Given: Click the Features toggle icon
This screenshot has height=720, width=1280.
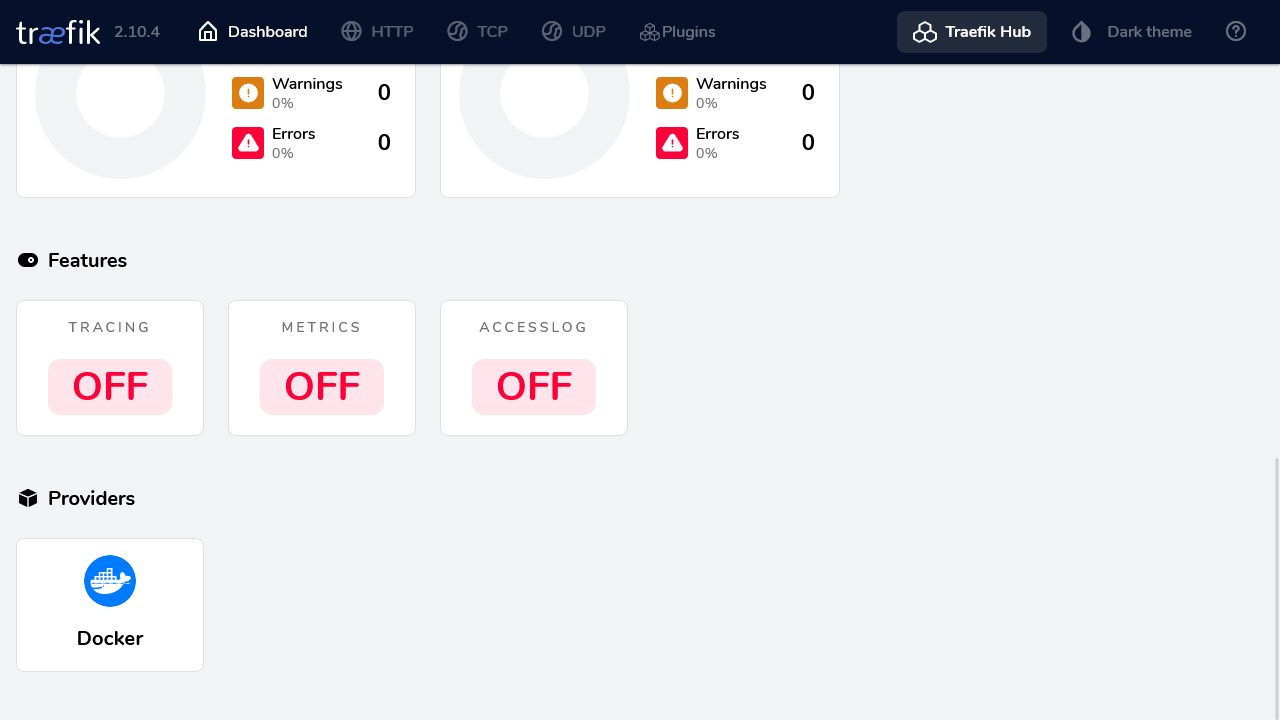Looking at the screenshot, I should 28,261.
